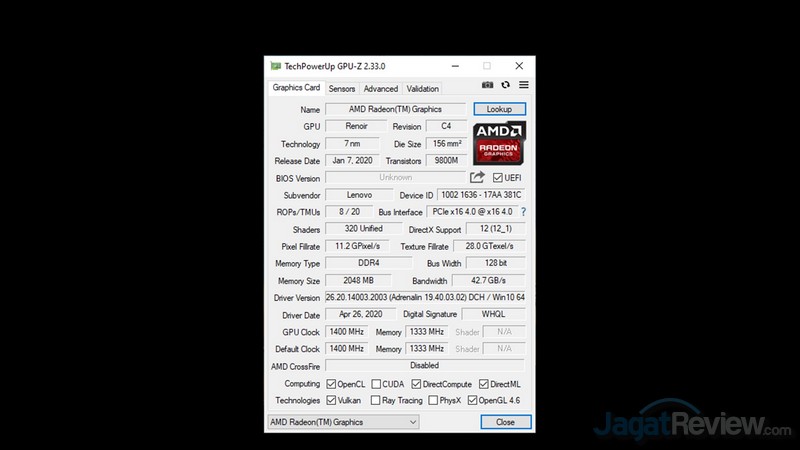Click the Texture Fillrate field 28.0 GTexel/s

489,246
